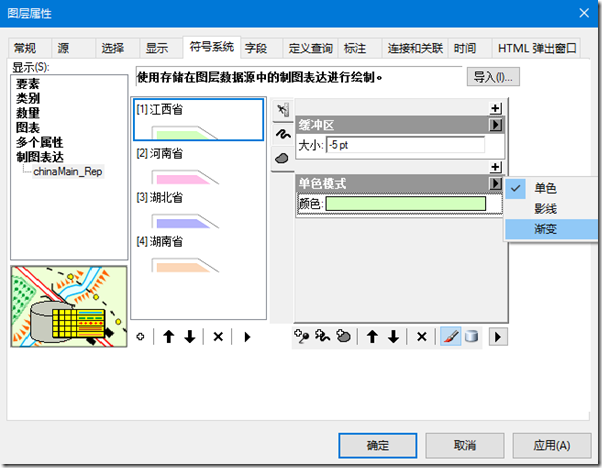This screenshot has width=602, height=468.
Task: Select 河南省 pink symbol preview
Action: click(x=185, y=178)
